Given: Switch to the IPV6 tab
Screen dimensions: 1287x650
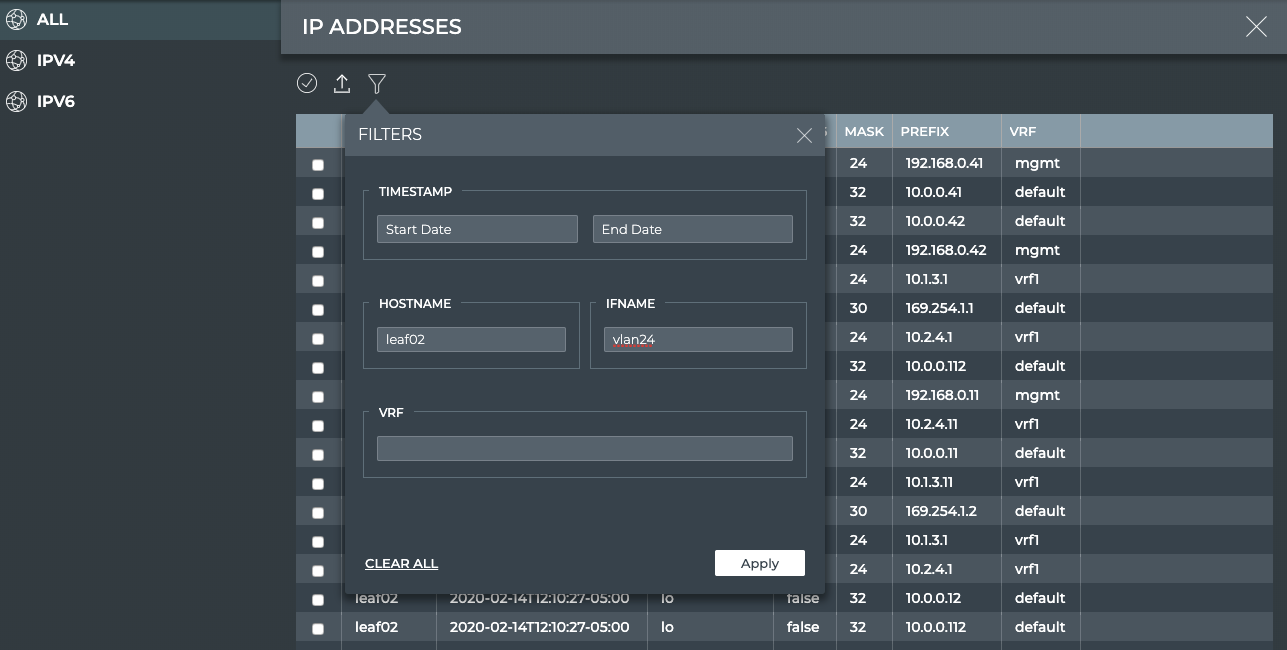Looking at the screenshot, I should [56, 102].
